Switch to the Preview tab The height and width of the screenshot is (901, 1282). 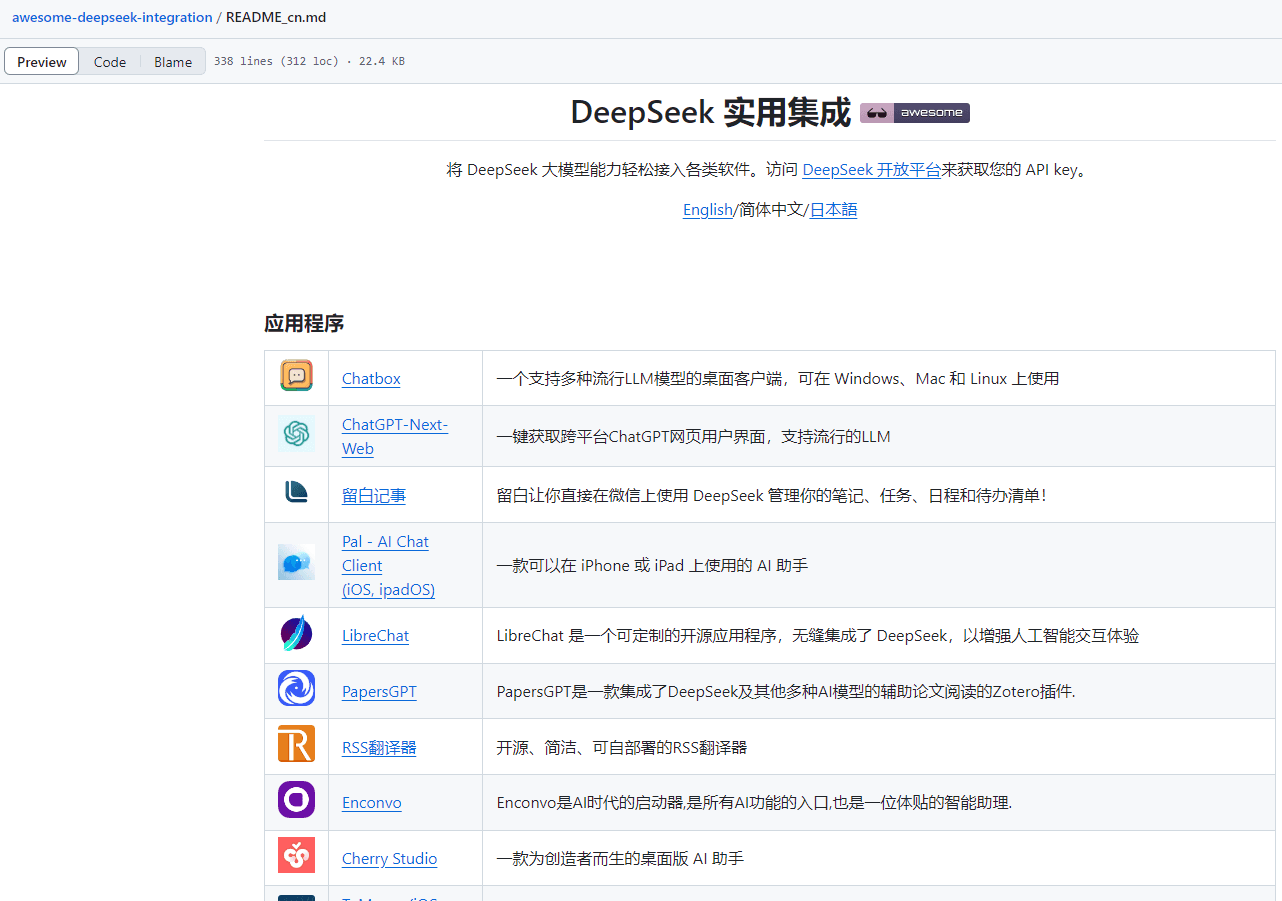click(42, 62)
